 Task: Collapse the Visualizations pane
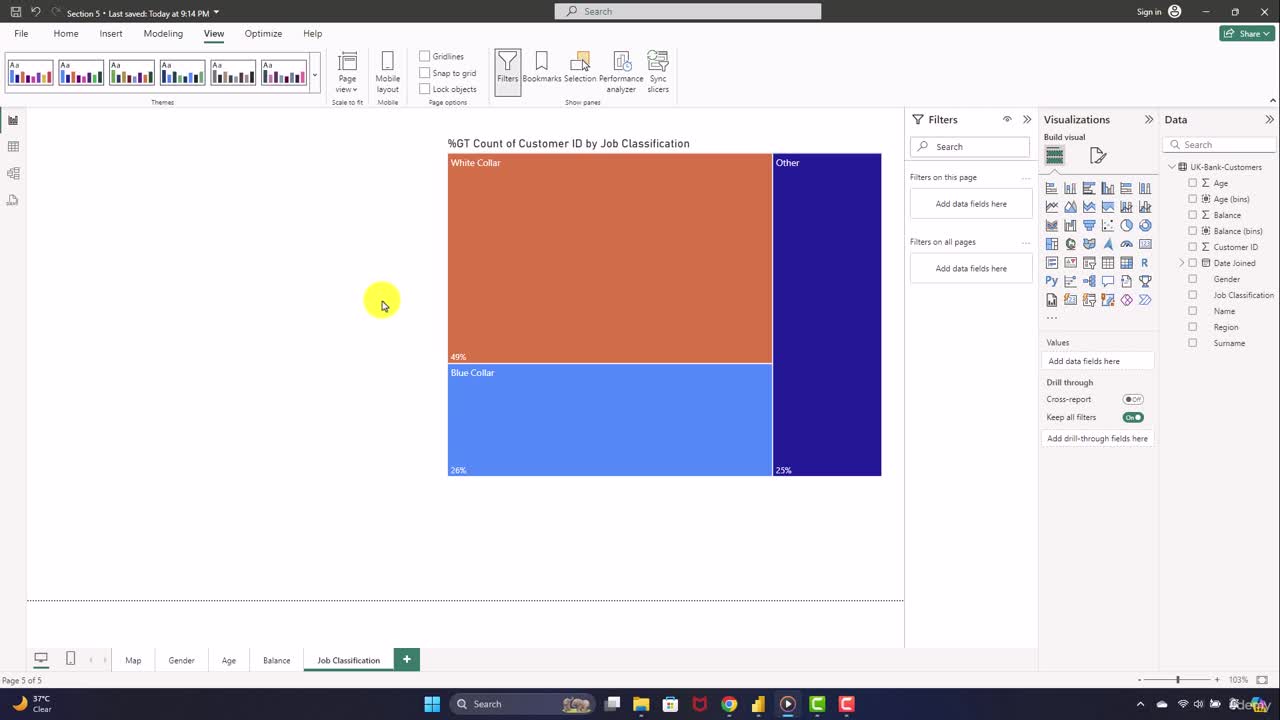[1148, 120]
